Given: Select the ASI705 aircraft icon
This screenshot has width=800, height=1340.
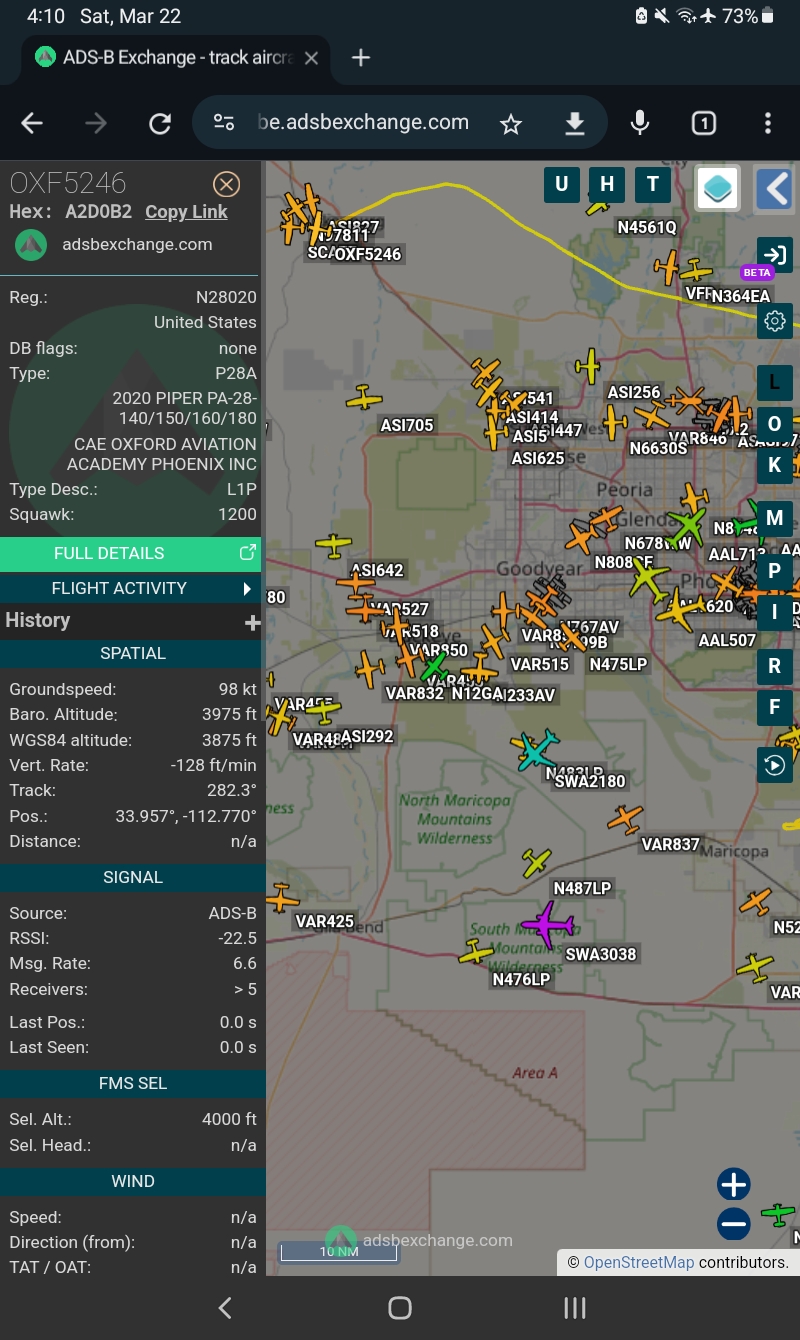Looking at the screenshot, I should click(364, 398).
